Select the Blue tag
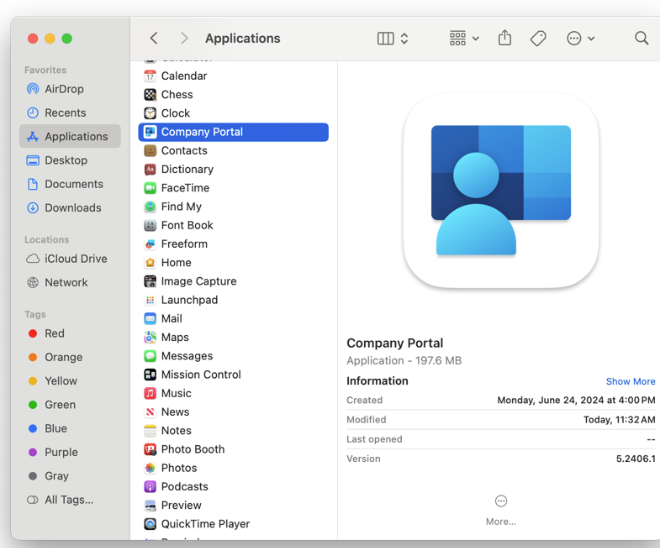 [x=70, y=428]
